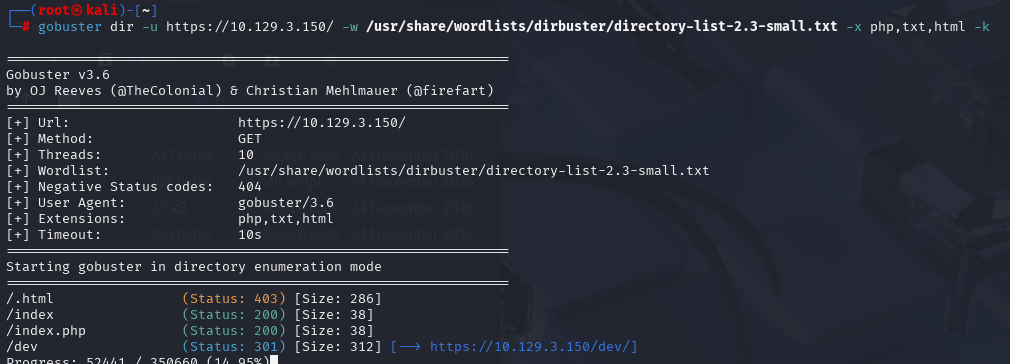Click the Progress counter line
The image size is (1010, 364).
(138, 360)
